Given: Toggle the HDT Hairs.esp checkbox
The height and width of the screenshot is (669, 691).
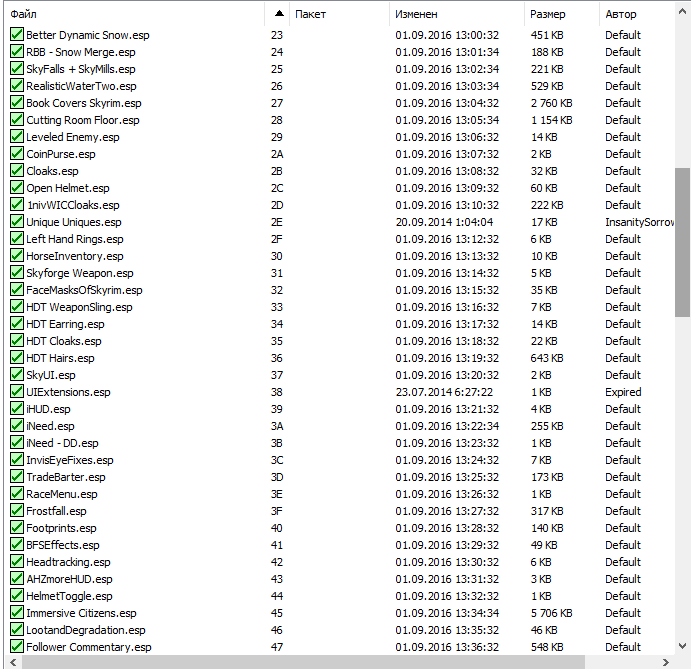Looking at the screenshot, I should pyautogui.click(x=17, y=357).
